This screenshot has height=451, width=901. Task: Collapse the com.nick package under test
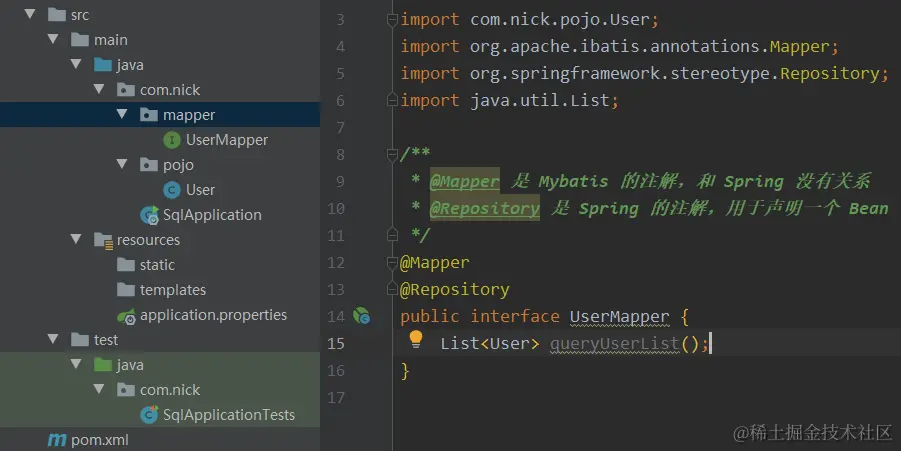click(99, 389)
